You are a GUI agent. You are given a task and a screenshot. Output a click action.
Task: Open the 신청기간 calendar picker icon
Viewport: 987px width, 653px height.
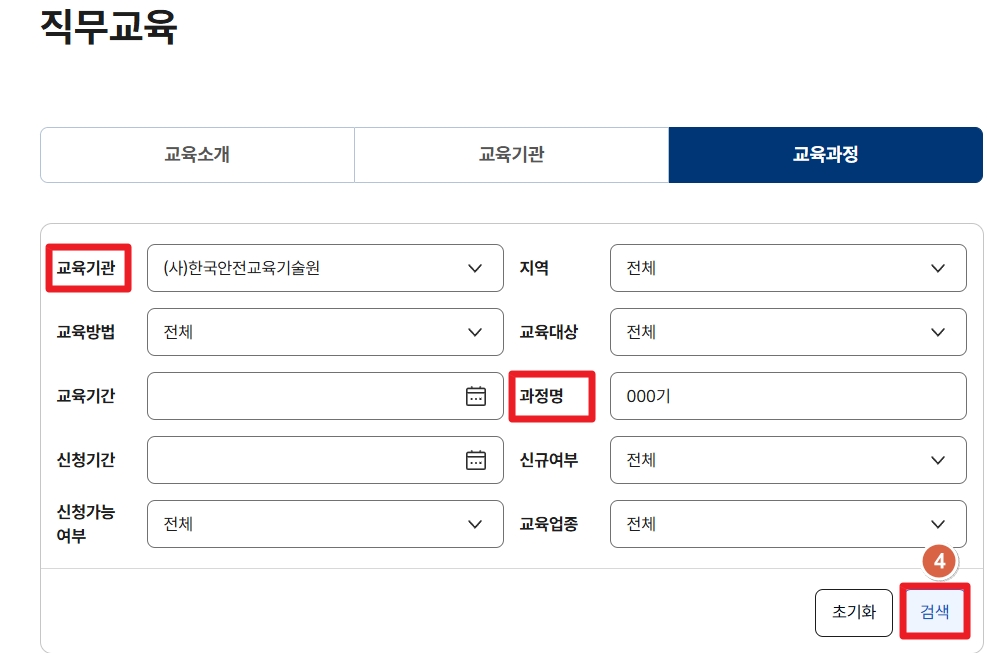476,460
